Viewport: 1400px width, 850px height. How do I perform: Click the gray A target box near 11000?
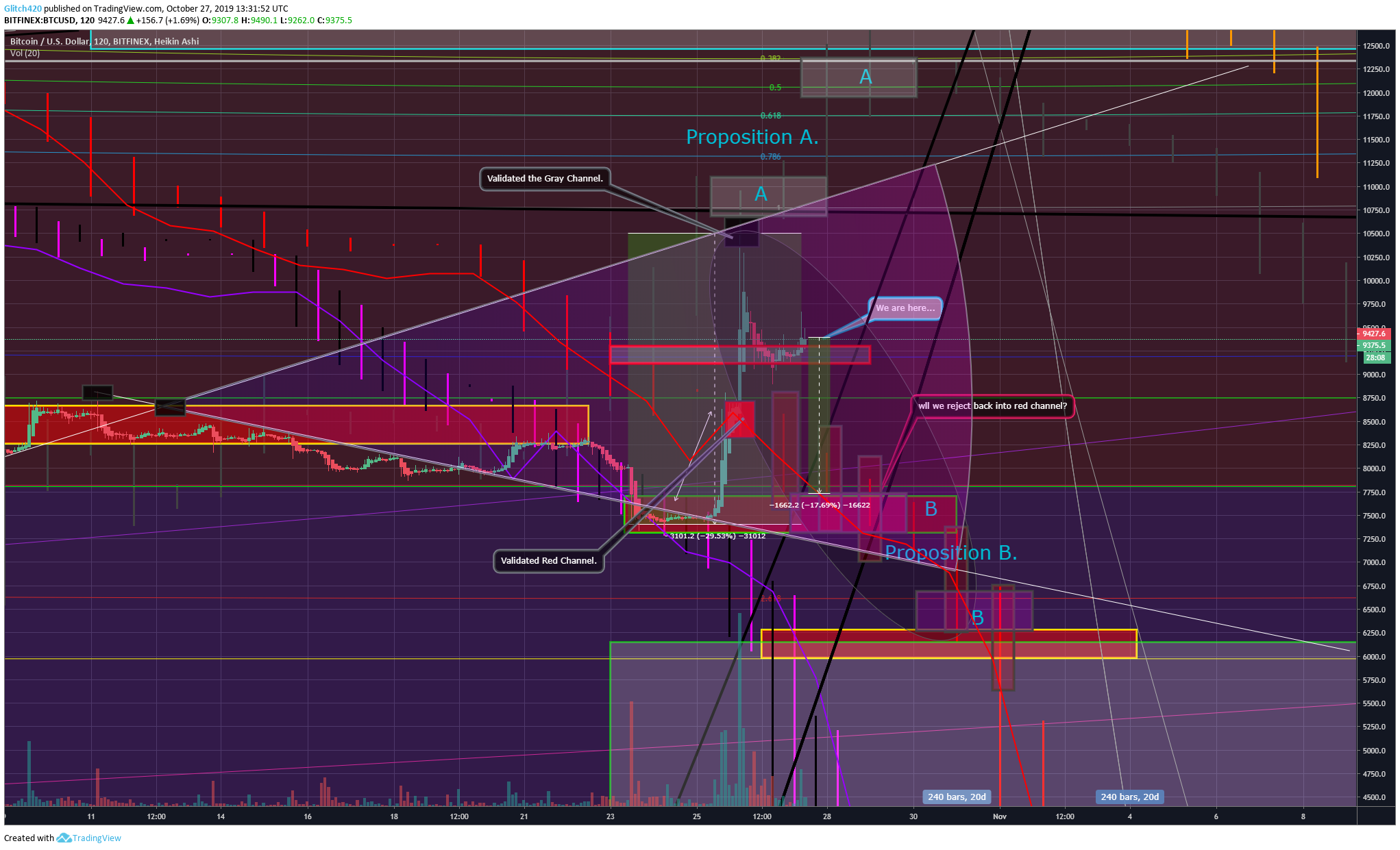(x=768, y=196)
